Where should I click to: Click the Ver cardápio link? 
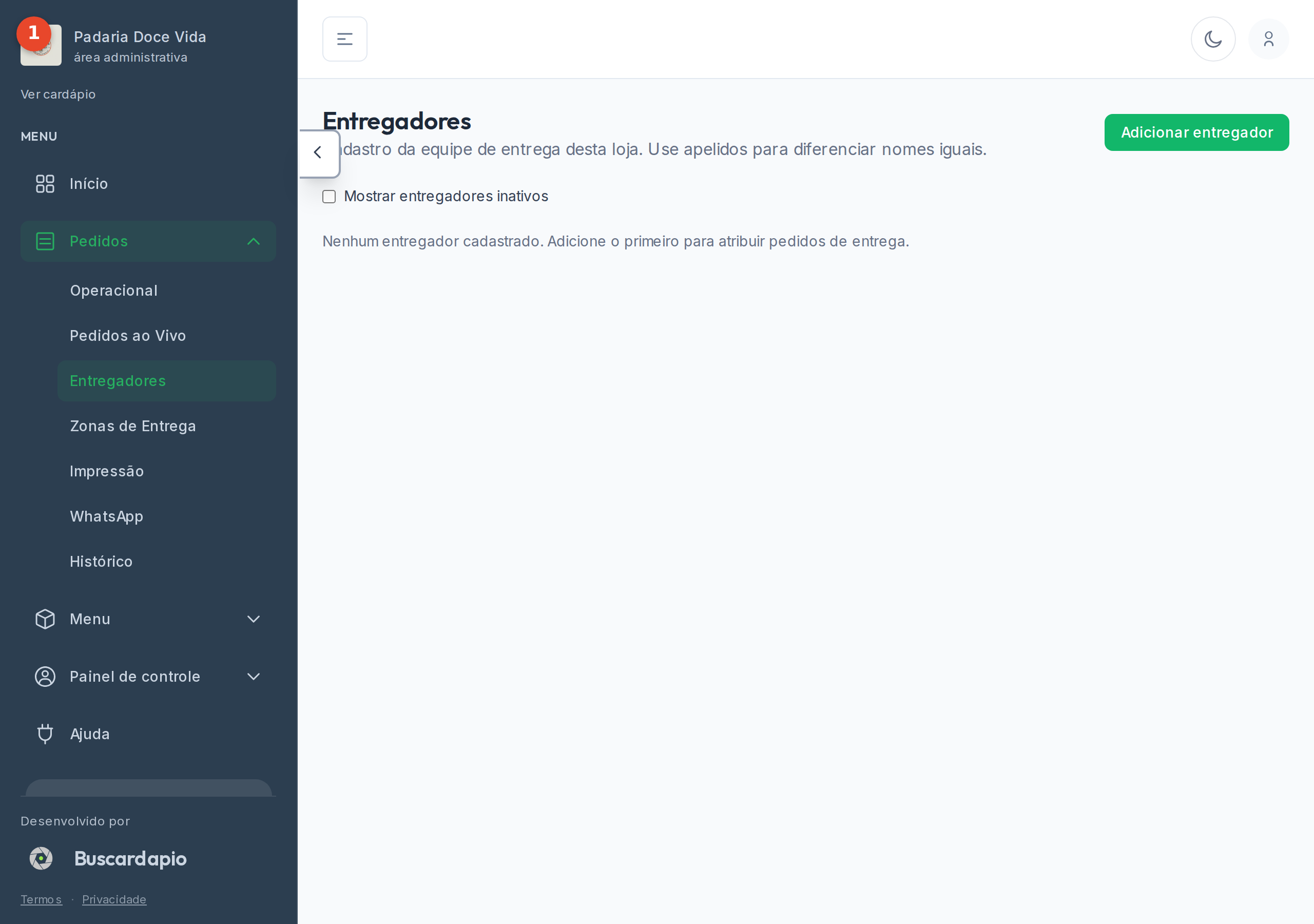click(x=58, y=94)
